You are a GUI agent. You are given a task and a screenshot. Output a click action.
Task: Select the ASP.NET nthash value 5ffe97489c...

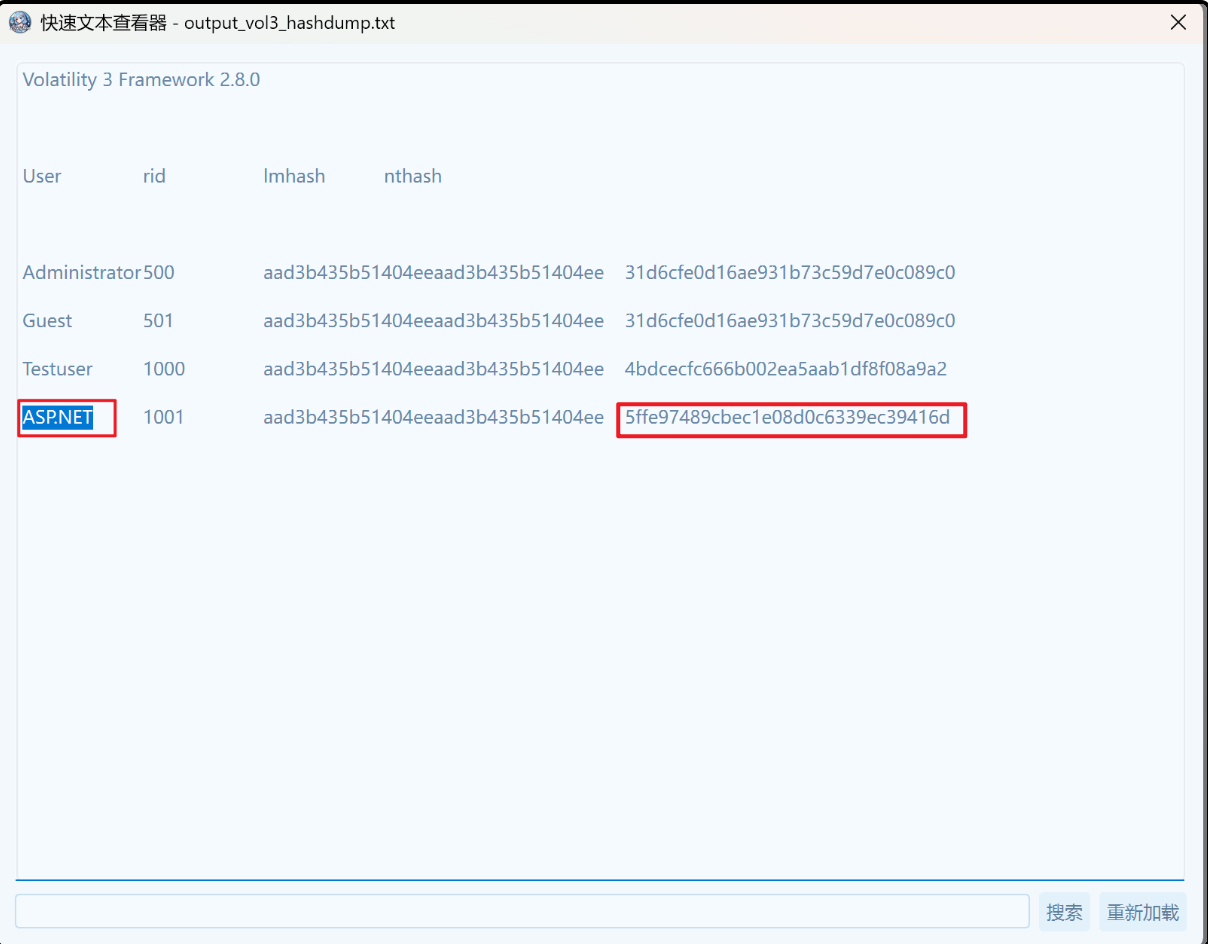(787, 417)
